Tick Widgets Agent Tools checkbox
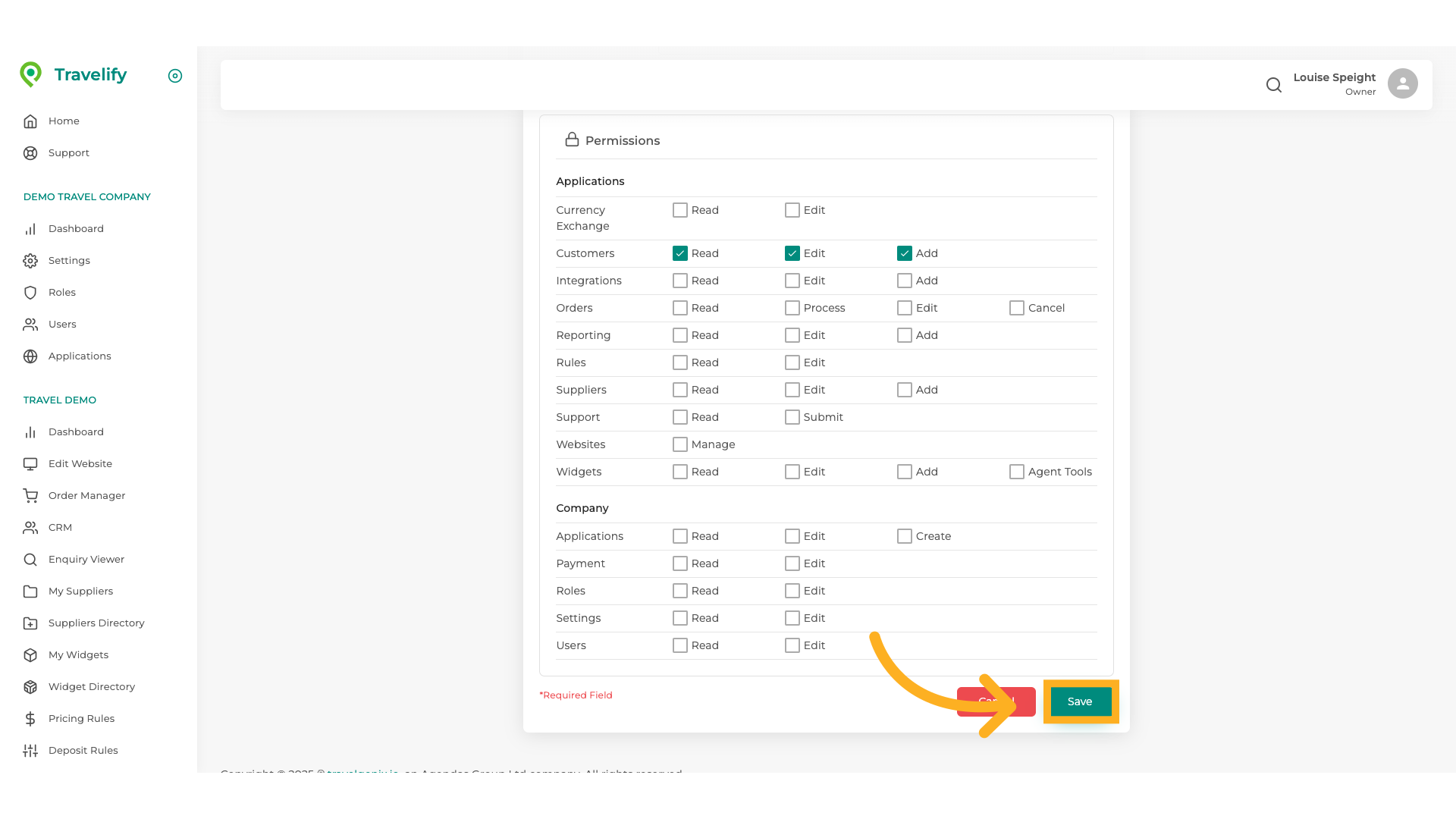Image resolution: width=1456 pixels, height=819 pixels. coord(1017,472)
